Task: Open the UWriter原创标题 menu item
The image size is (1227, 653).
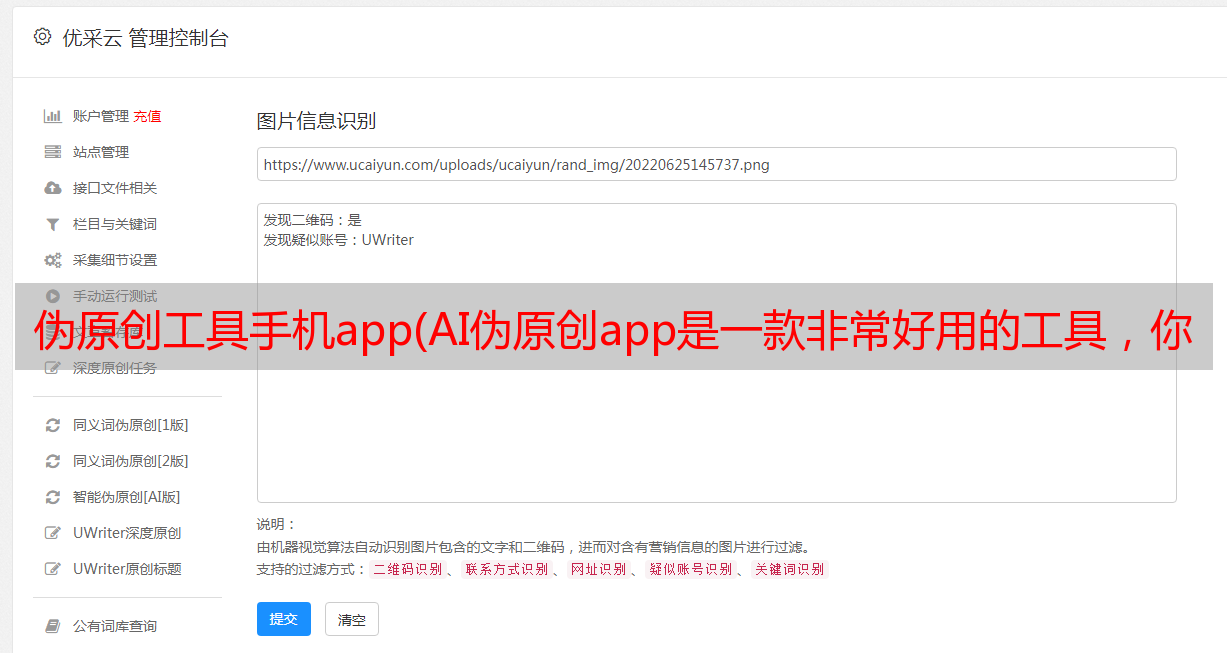Action: 127,569
